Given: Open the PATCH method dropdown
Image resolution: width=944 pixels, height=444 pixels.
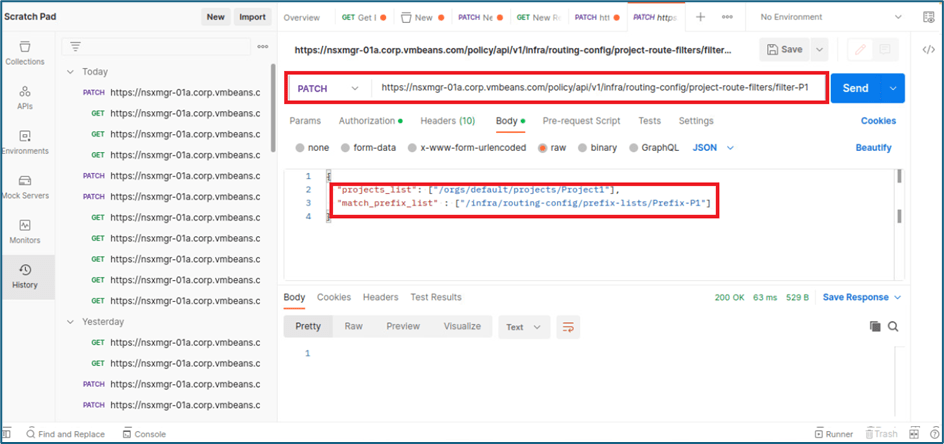Looking at the screenshot, I should coord(328,88).
